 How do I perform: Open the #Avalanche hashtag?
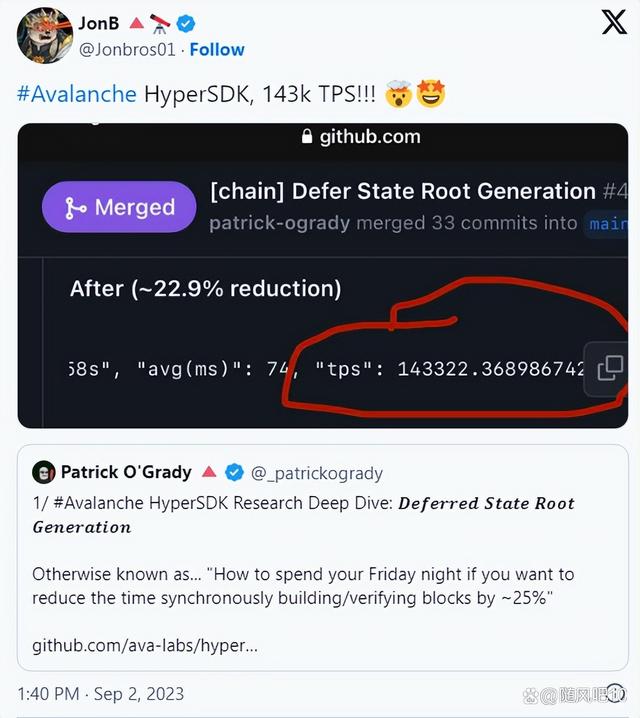click(76, 94)
